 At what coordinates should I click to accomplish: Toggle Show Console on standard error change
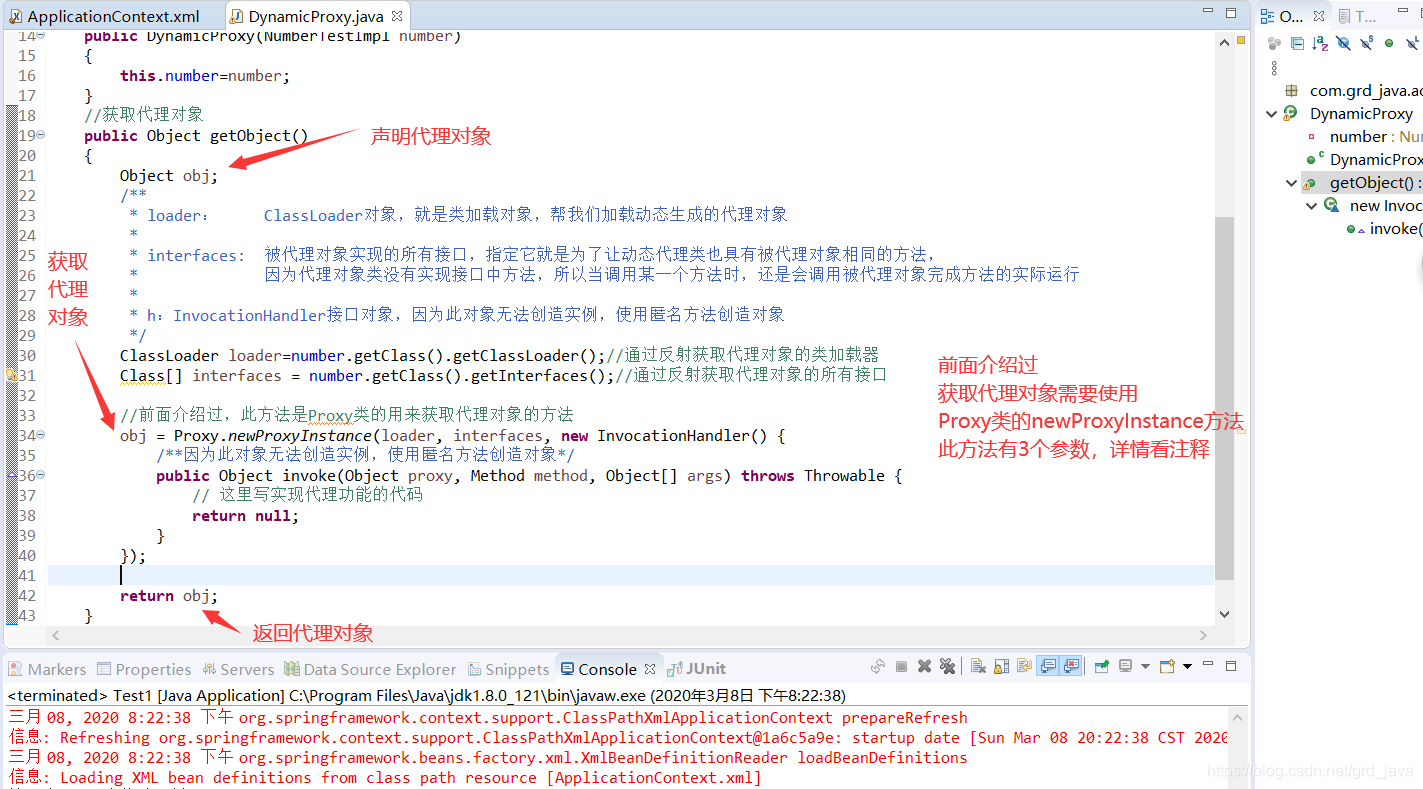(1071, 666)
